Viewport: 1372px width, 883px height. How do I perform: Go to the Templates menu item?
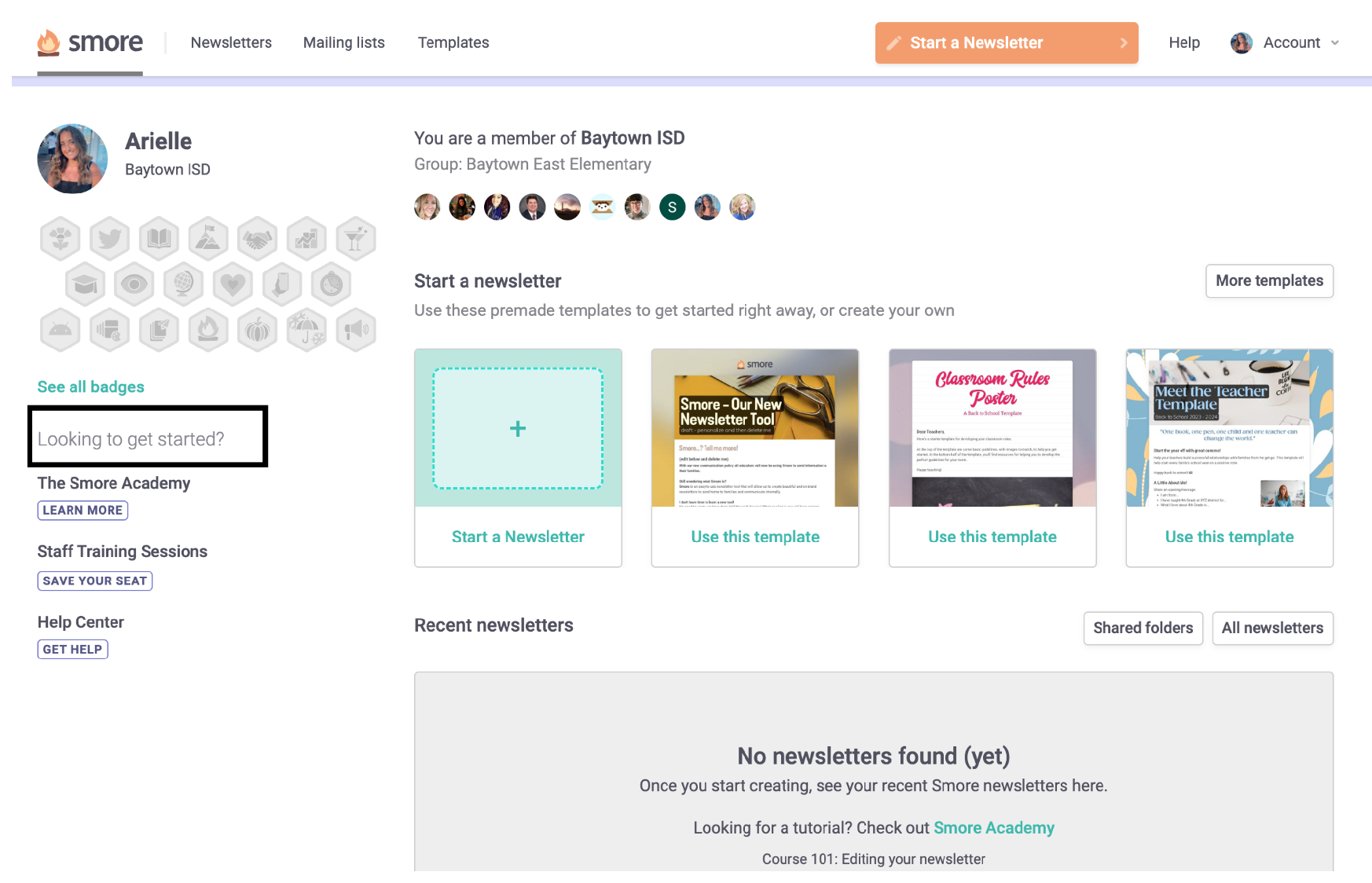pyautogui.click(x=453, y=42)
